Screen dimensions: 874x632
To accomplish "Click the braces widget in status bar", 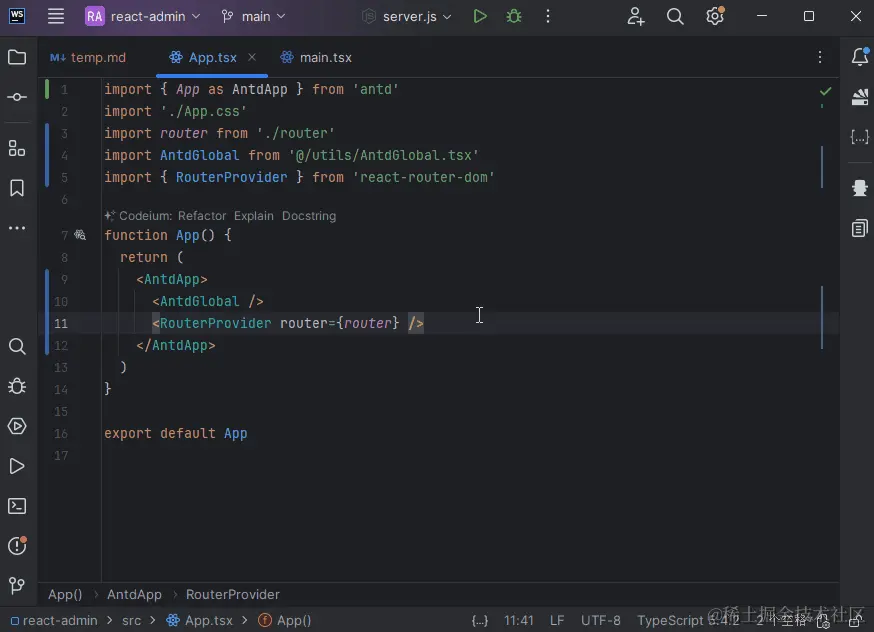I will pos(479,620).
